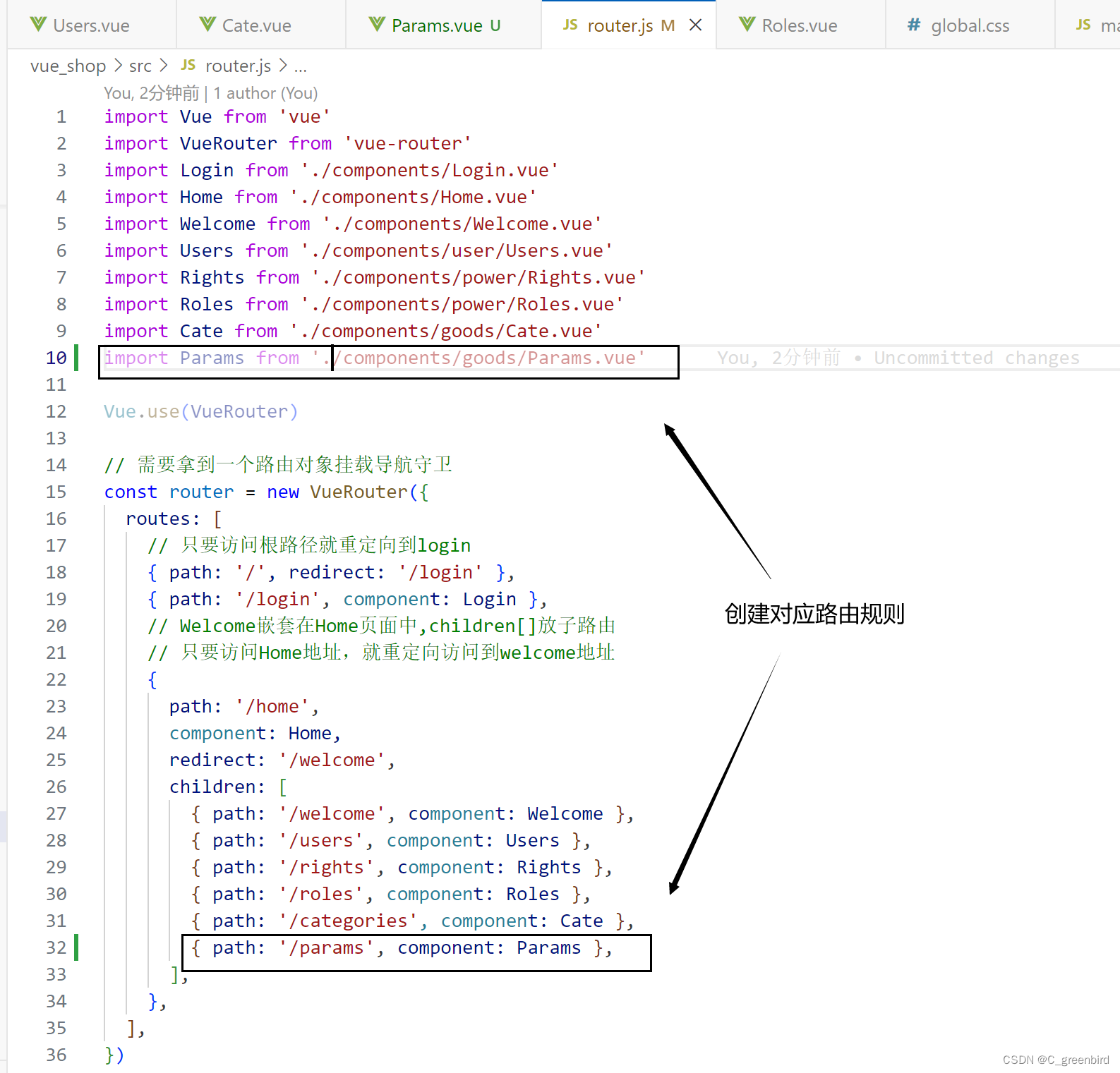Click the '/roles' path on line 30

[x=321, y=894]
